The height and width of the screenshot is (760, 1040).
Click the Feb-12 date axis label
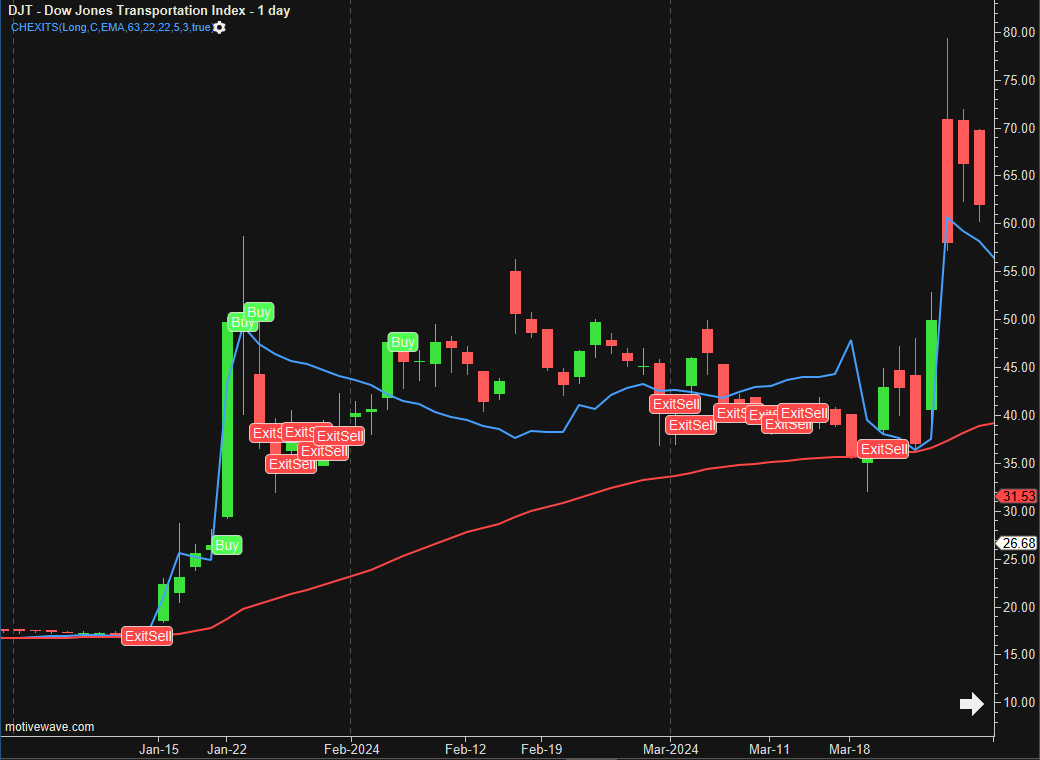[465, 749]
